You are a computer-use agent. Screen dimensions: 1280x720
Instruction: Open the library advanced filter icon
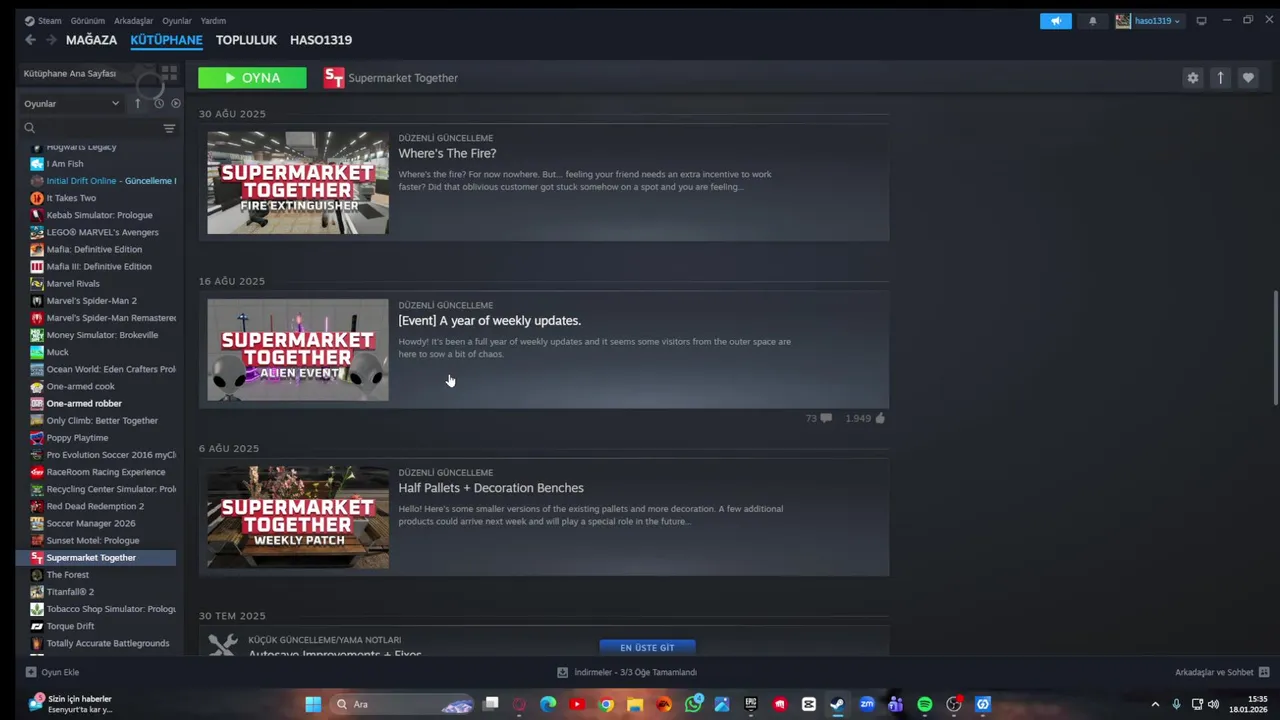pos(169,128)
